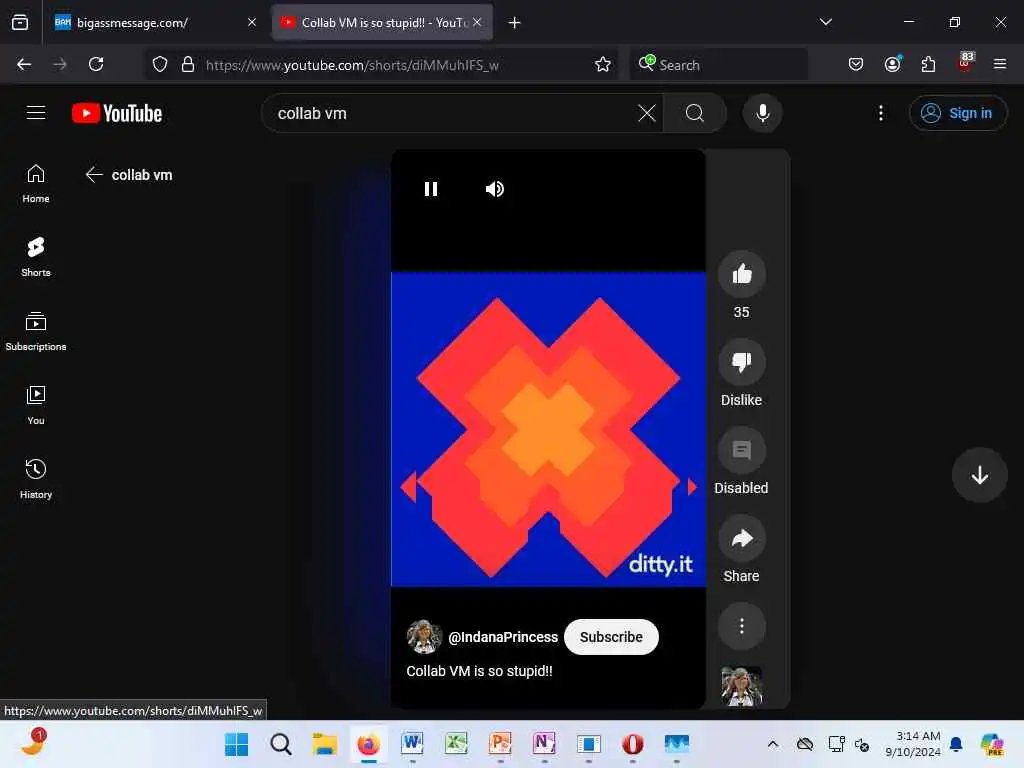
Task: Show site security padlock info
Action: pos(188,64)
